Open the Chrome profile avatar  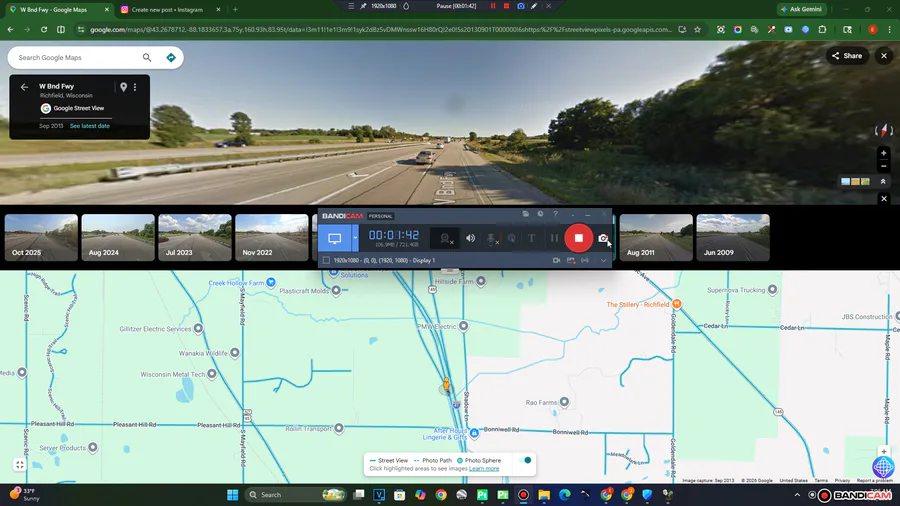872,30
